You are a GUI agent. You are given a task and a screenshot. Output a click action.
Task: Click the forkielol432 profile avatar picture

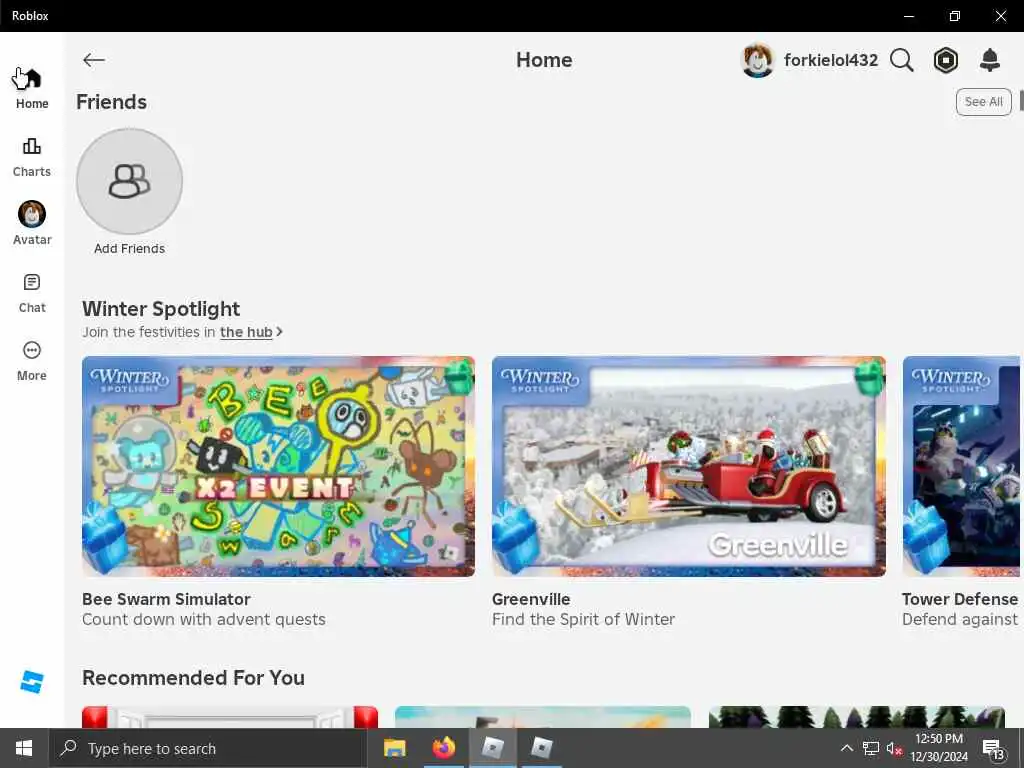click(758, 60)
